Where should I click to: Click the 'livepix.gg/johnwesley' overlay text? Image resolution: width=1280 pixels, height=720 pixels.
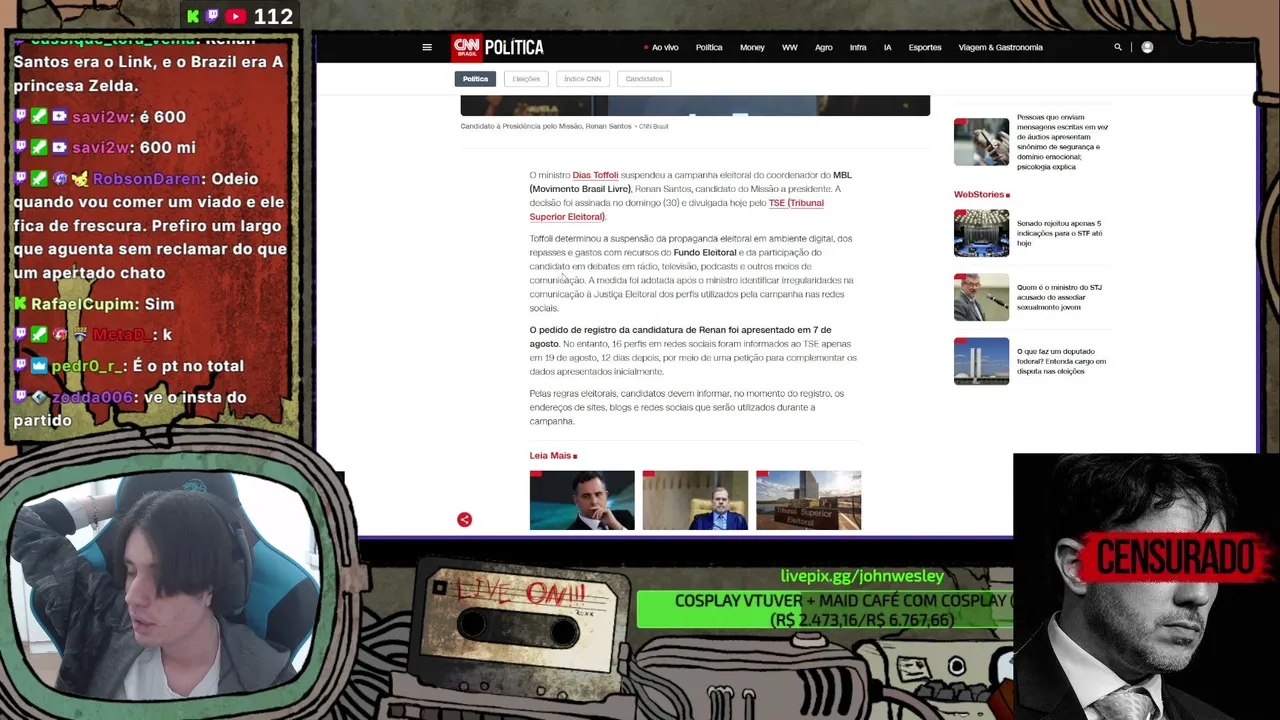[862, 576]
